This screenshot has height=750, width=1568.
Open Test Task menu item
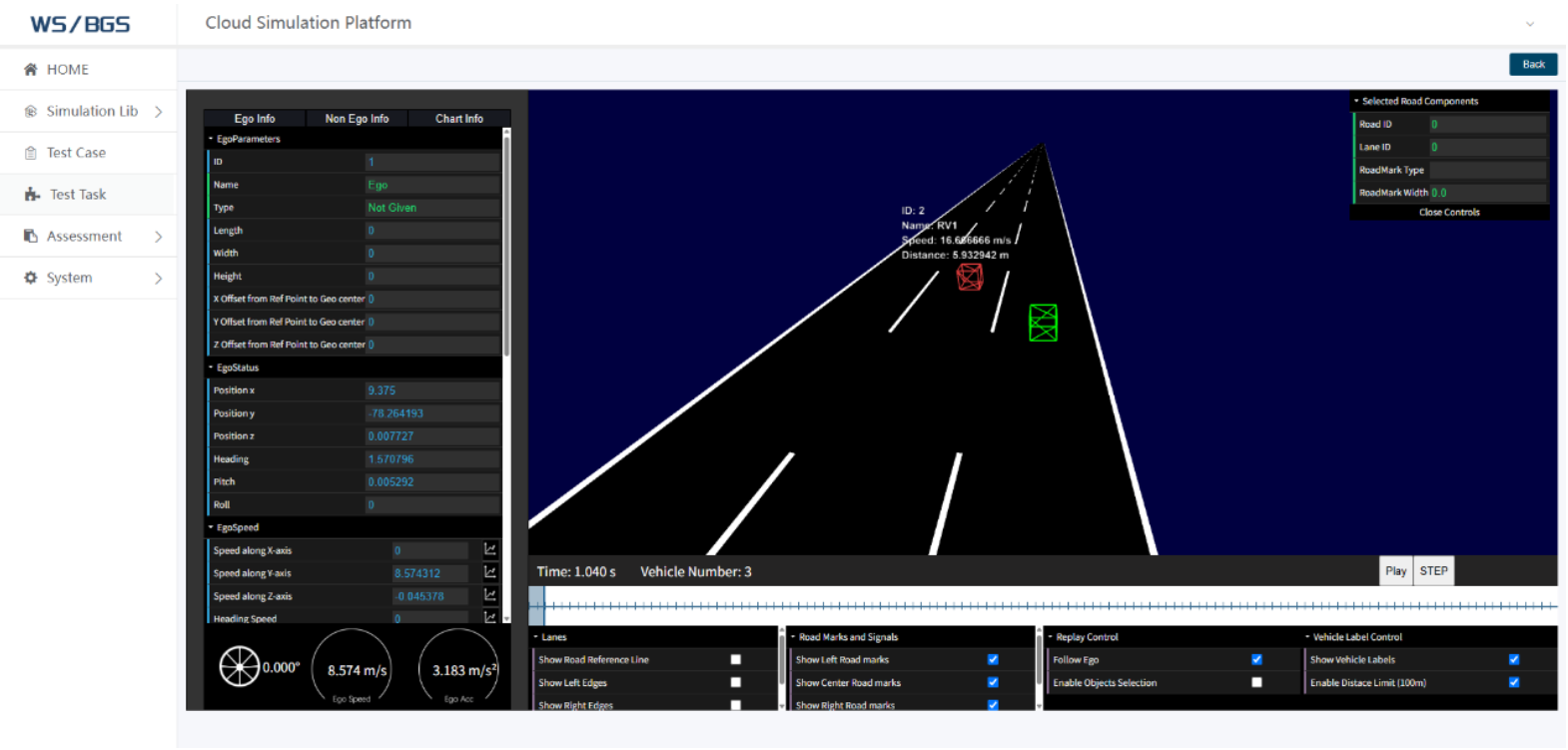tap(88, 195)
